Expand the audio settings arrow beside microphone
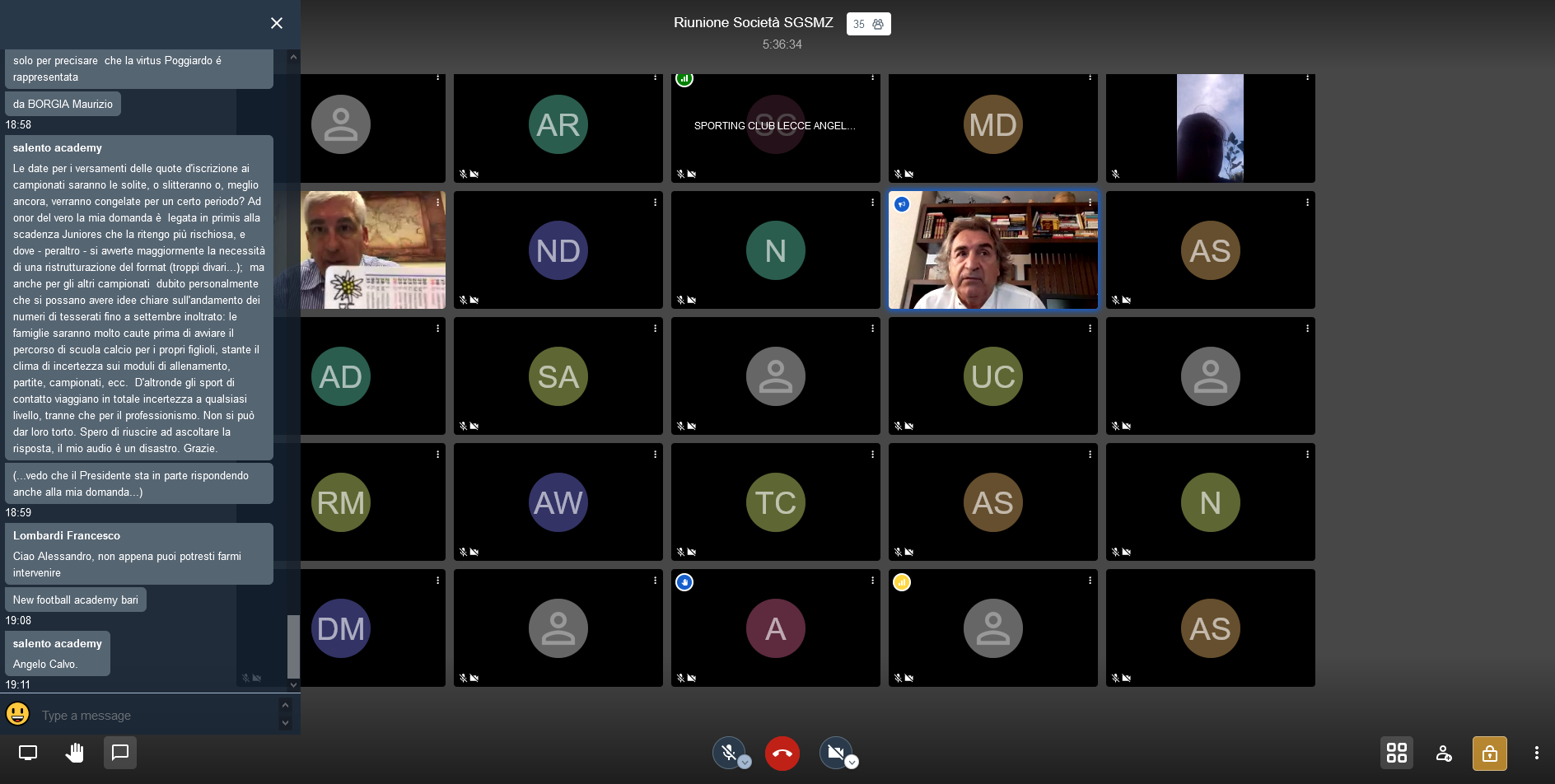The height and width of the screenshot is (784, 1555). pos(745,763)
